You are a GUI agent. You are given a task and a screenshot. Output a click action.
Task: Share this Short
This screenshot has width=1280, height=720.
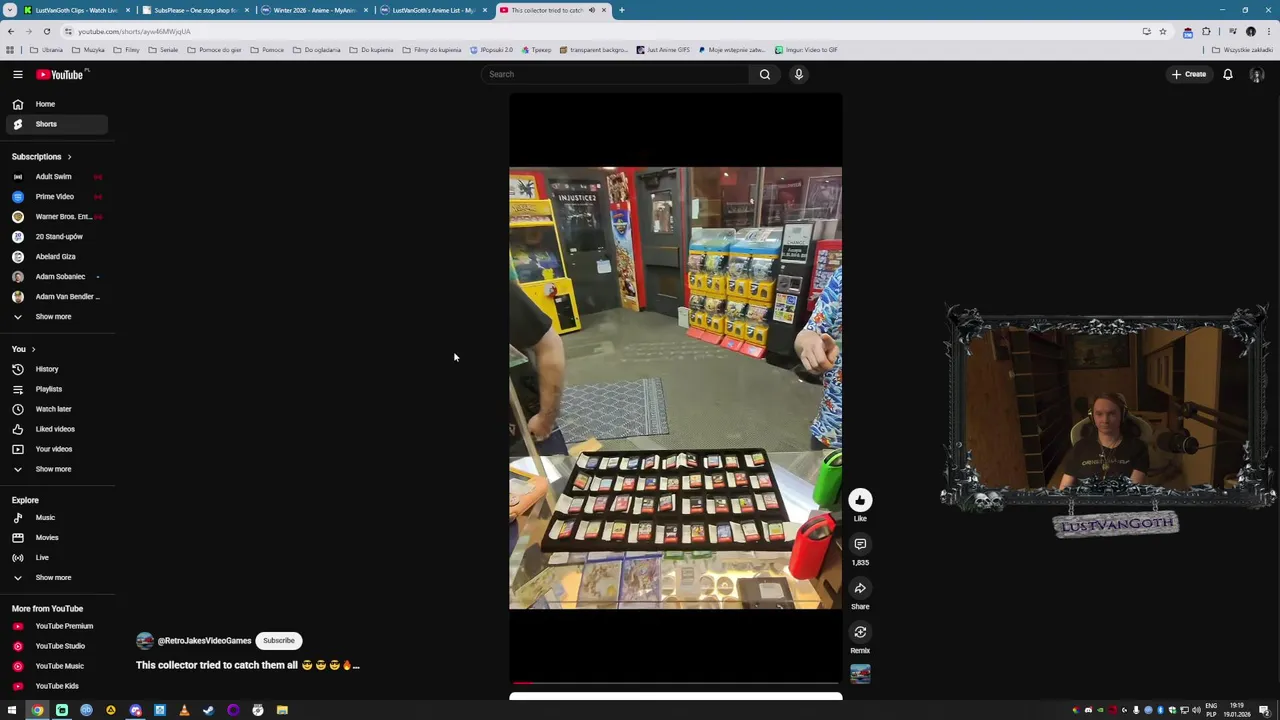pos(860,588)
